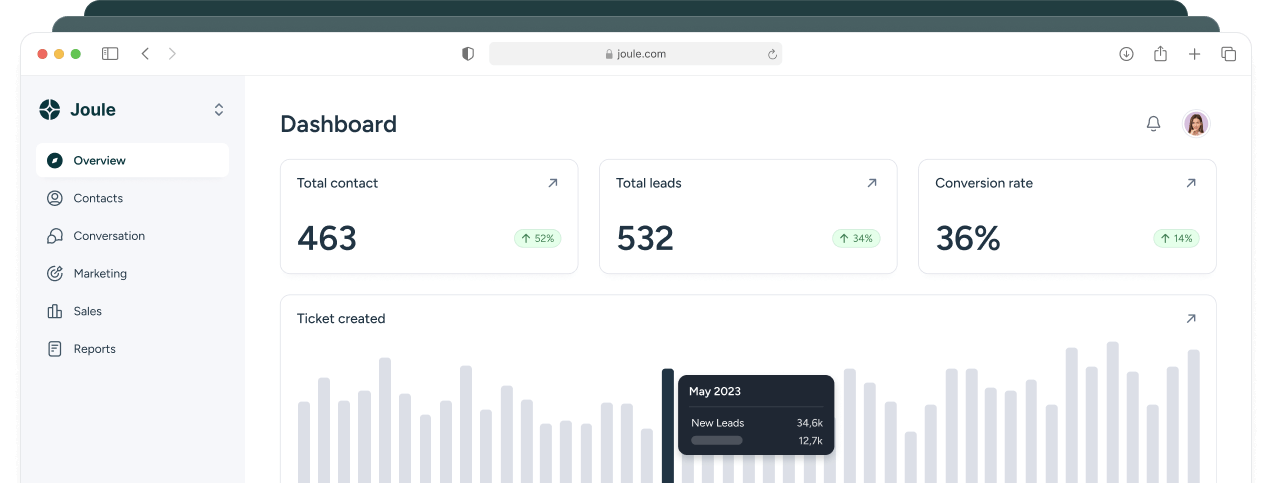1272x483 pixels.
Task: Click the Safari share icon
Action: tap(1160, 54)
